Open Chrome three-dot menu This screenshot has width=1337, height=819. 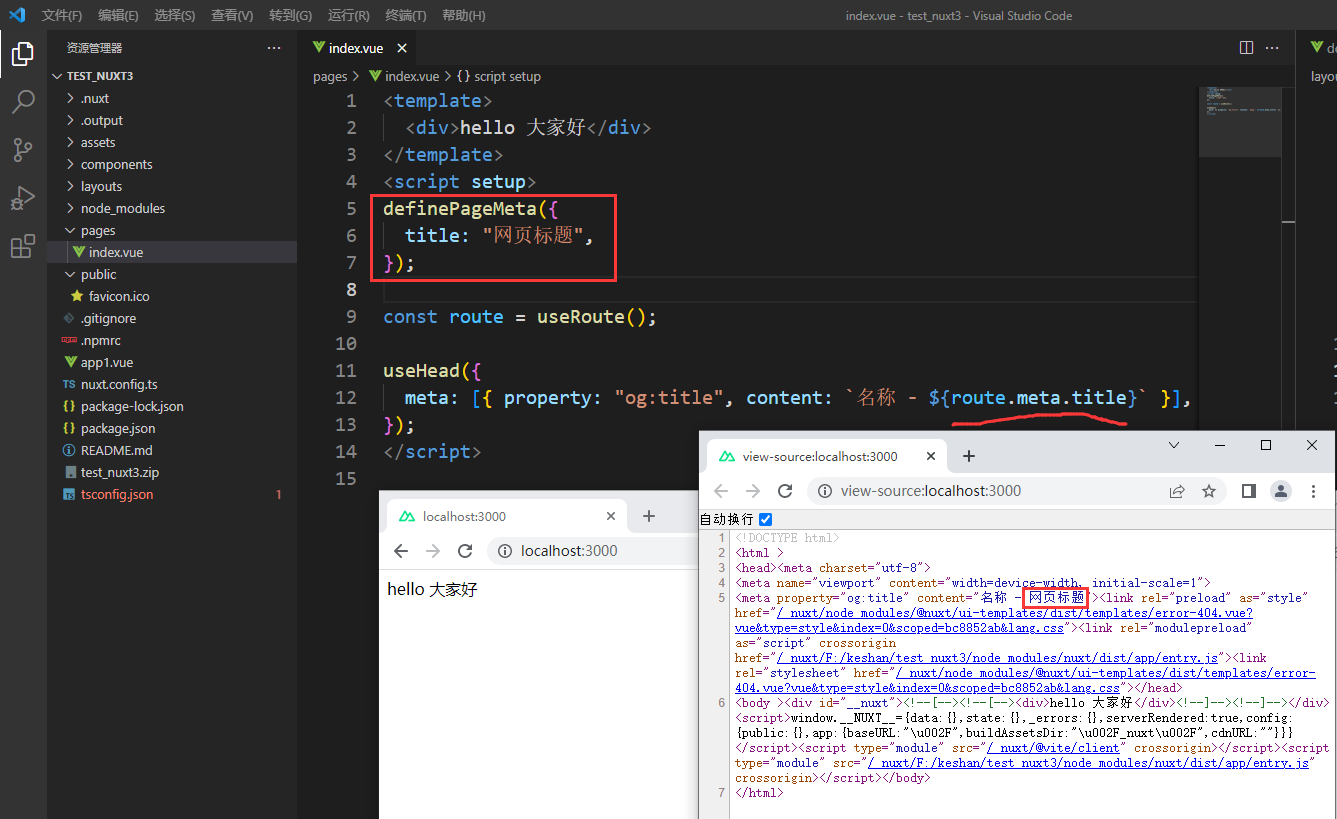(x=1314, y=491)
